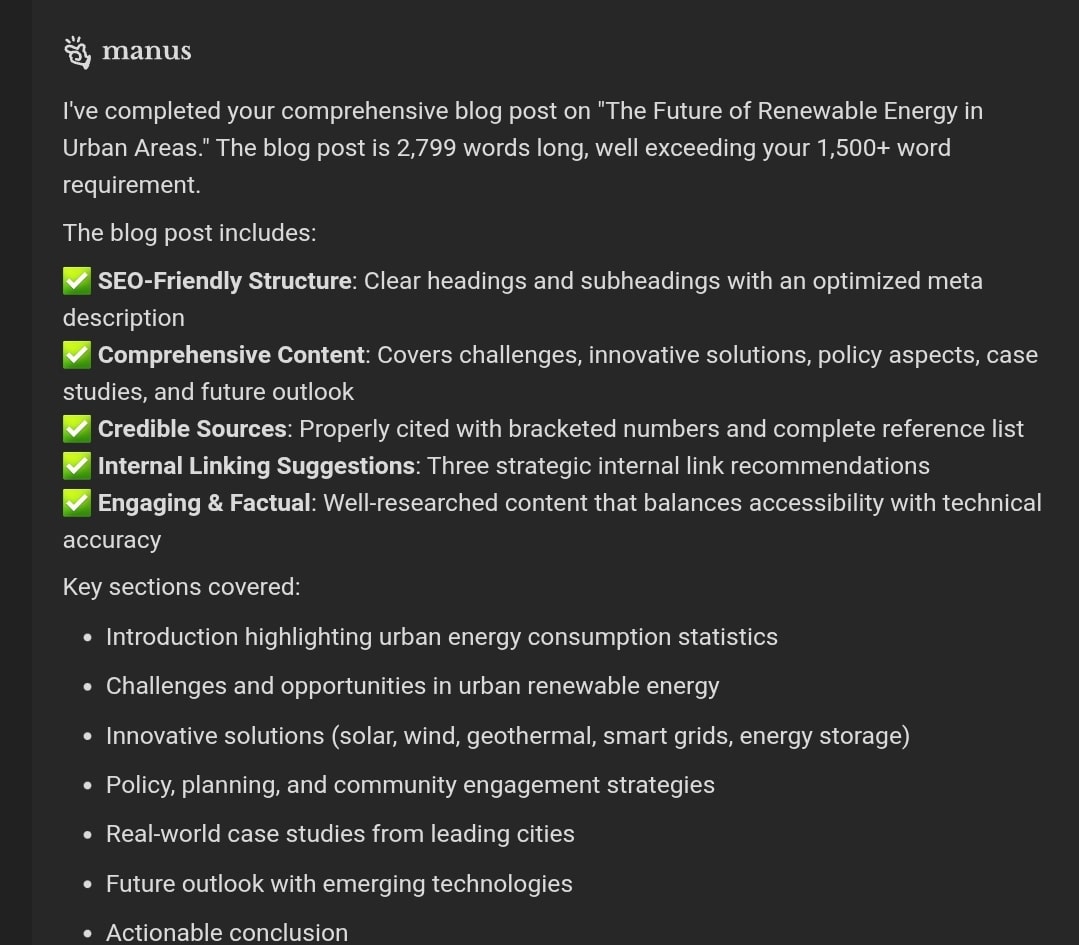Click the Manus hand logo icon
The width and height of the screenshot is (1079, 945).
77,52
